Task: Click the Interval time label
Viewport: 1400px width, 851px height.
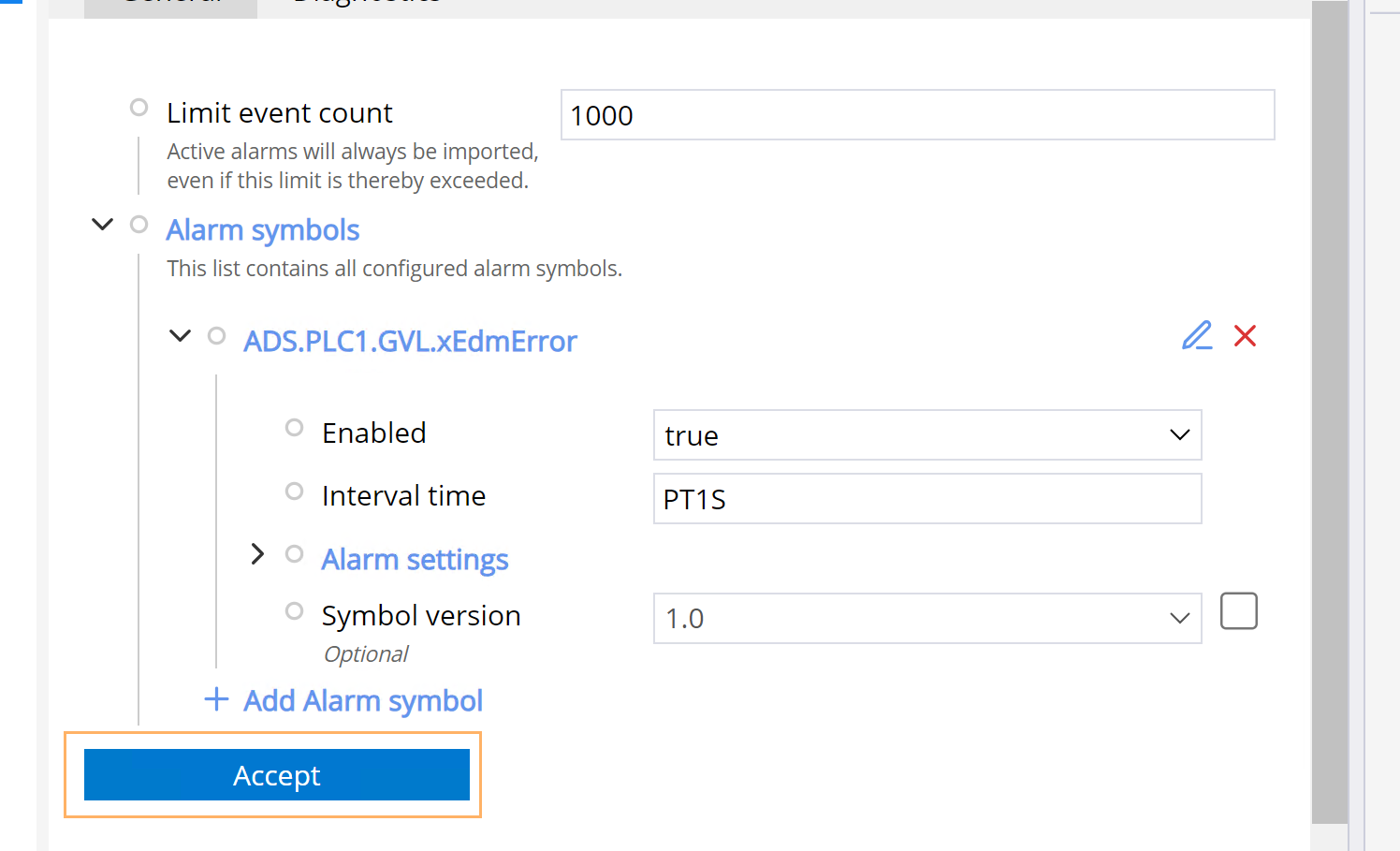Action: [x=403, y=496]
